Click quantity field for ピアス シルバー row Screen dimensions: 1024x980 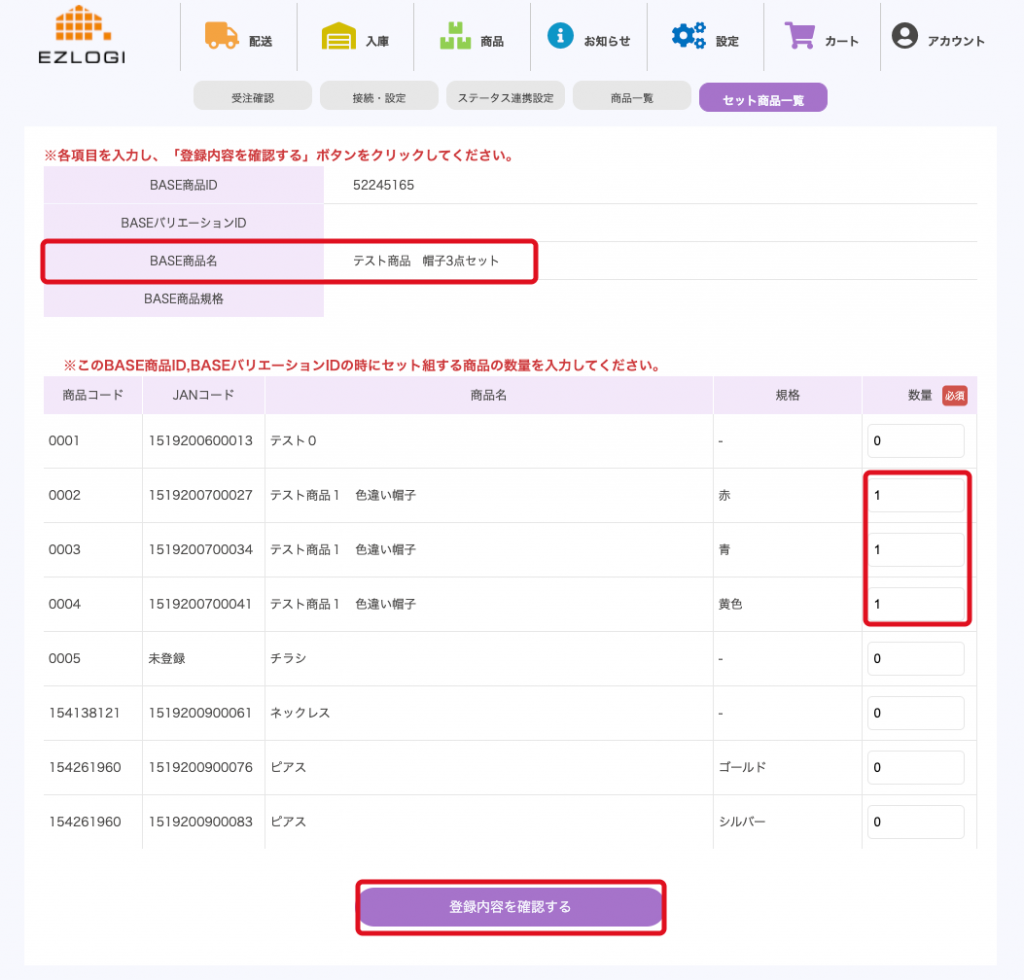(x=915, y=822)
